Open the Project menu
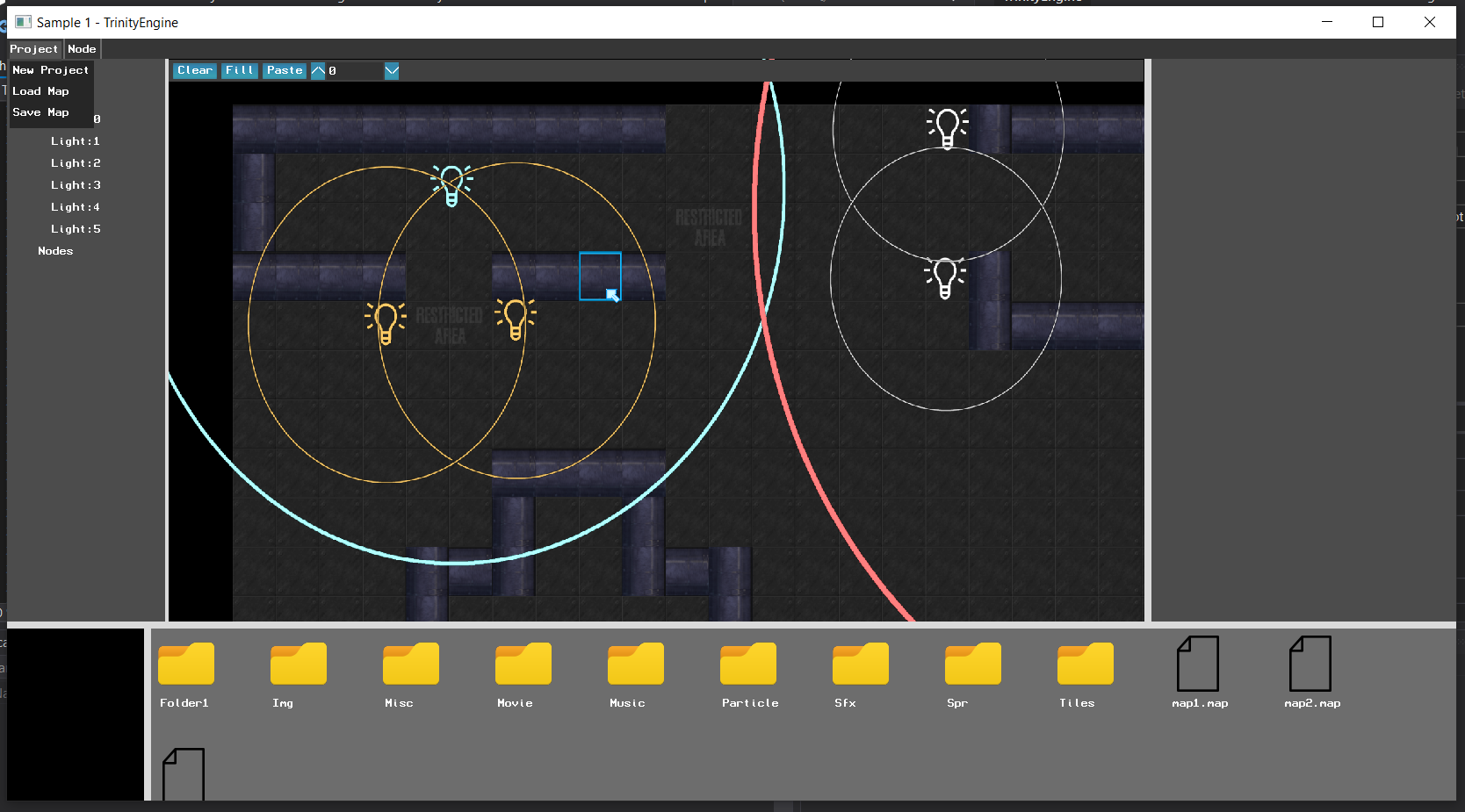This screenshot has height=812, width=1465. pyautogui.click(x=34, y=49)
